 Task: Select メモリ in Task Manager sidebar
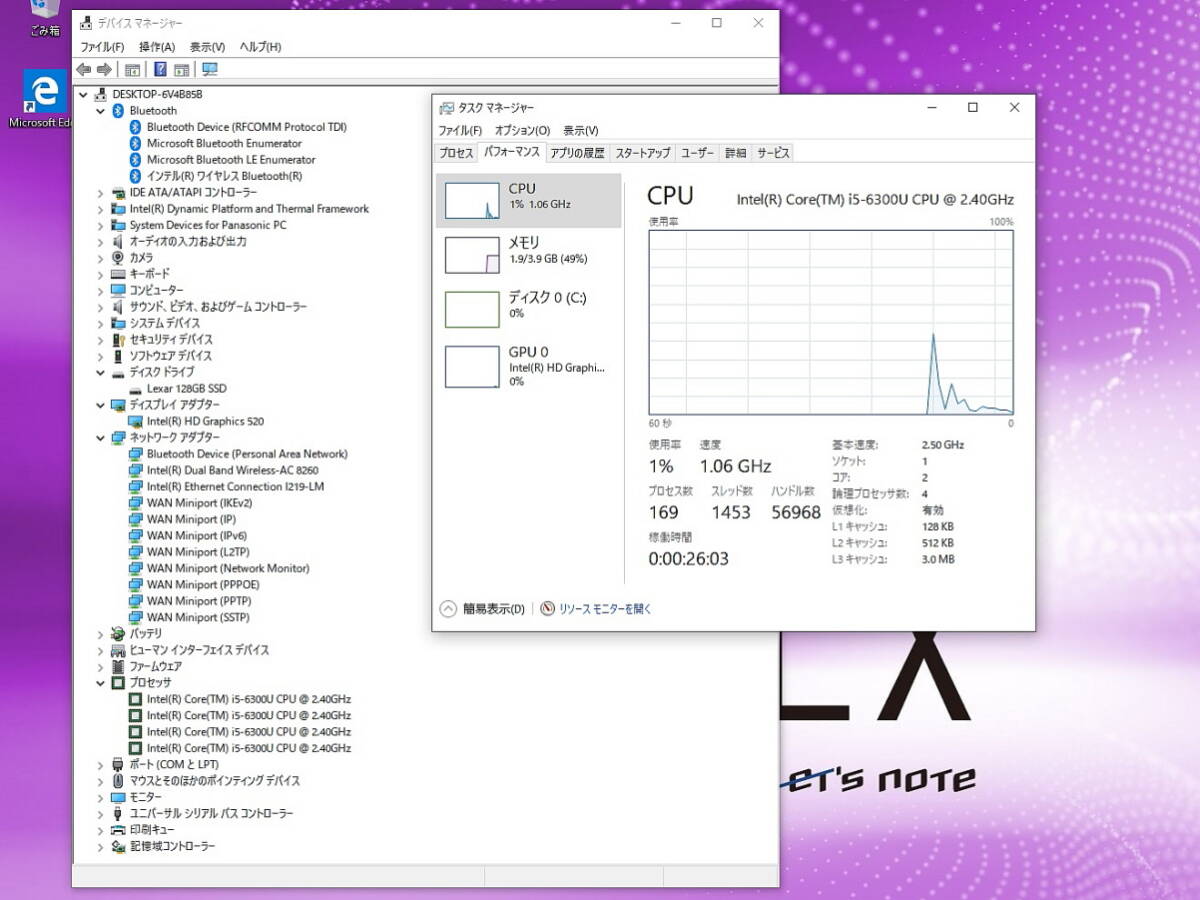[x=529, y=255]
